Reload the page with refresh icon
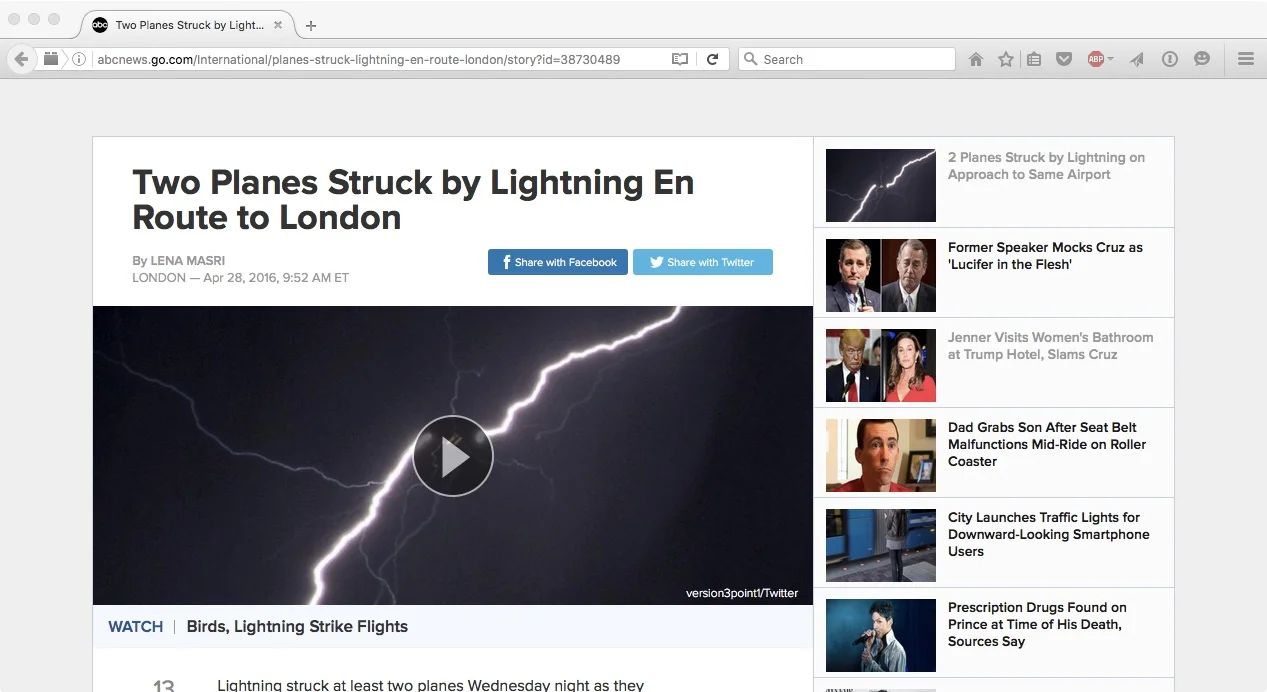 tap(712, 60)
